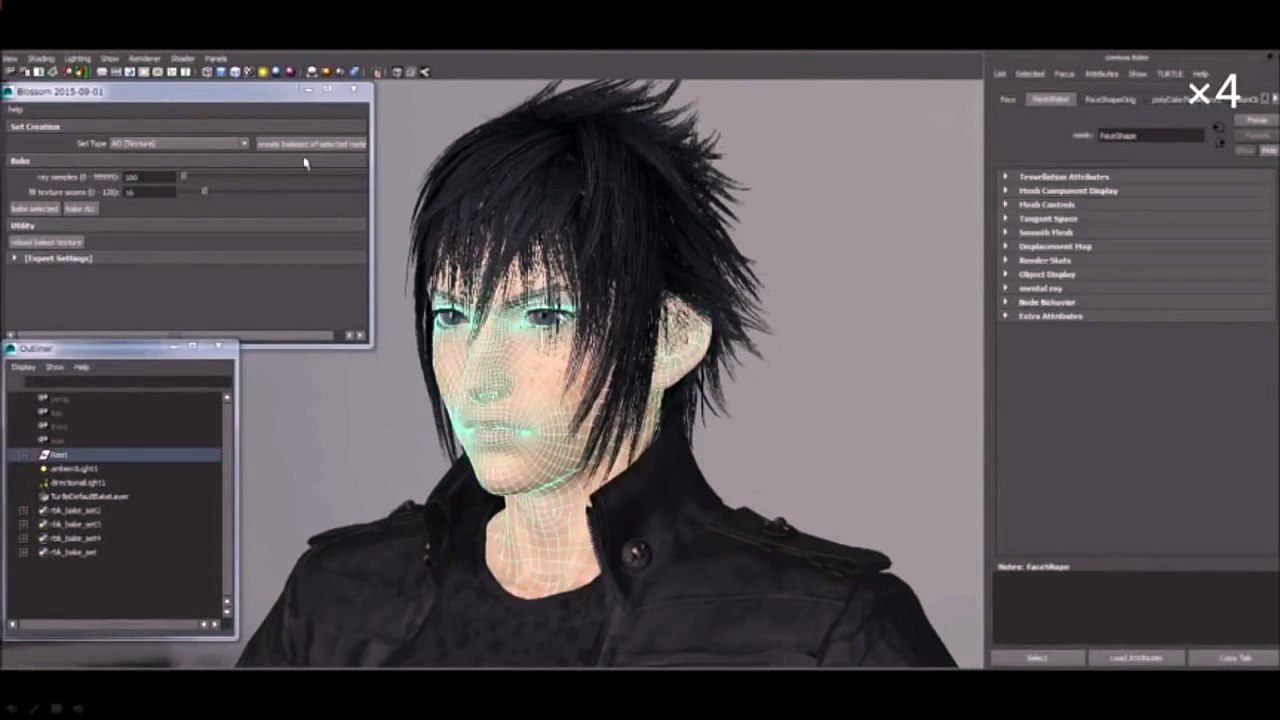Click the rtk_bake_set2 set icon
Viewport: 1280px width, 720px height.
[x=43, y=510]
